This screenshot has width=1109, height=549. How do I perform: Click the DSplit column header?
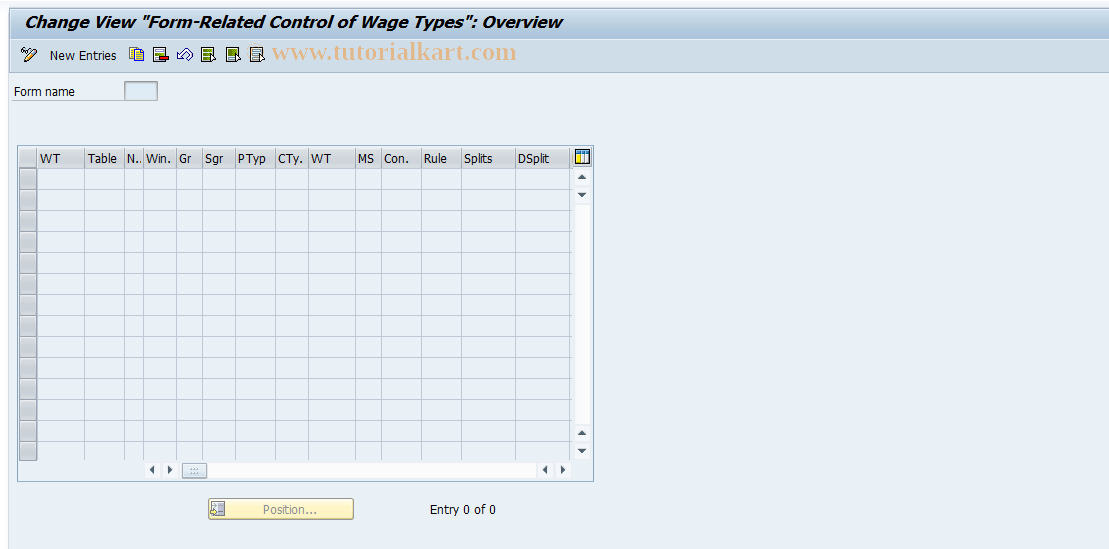542,158
